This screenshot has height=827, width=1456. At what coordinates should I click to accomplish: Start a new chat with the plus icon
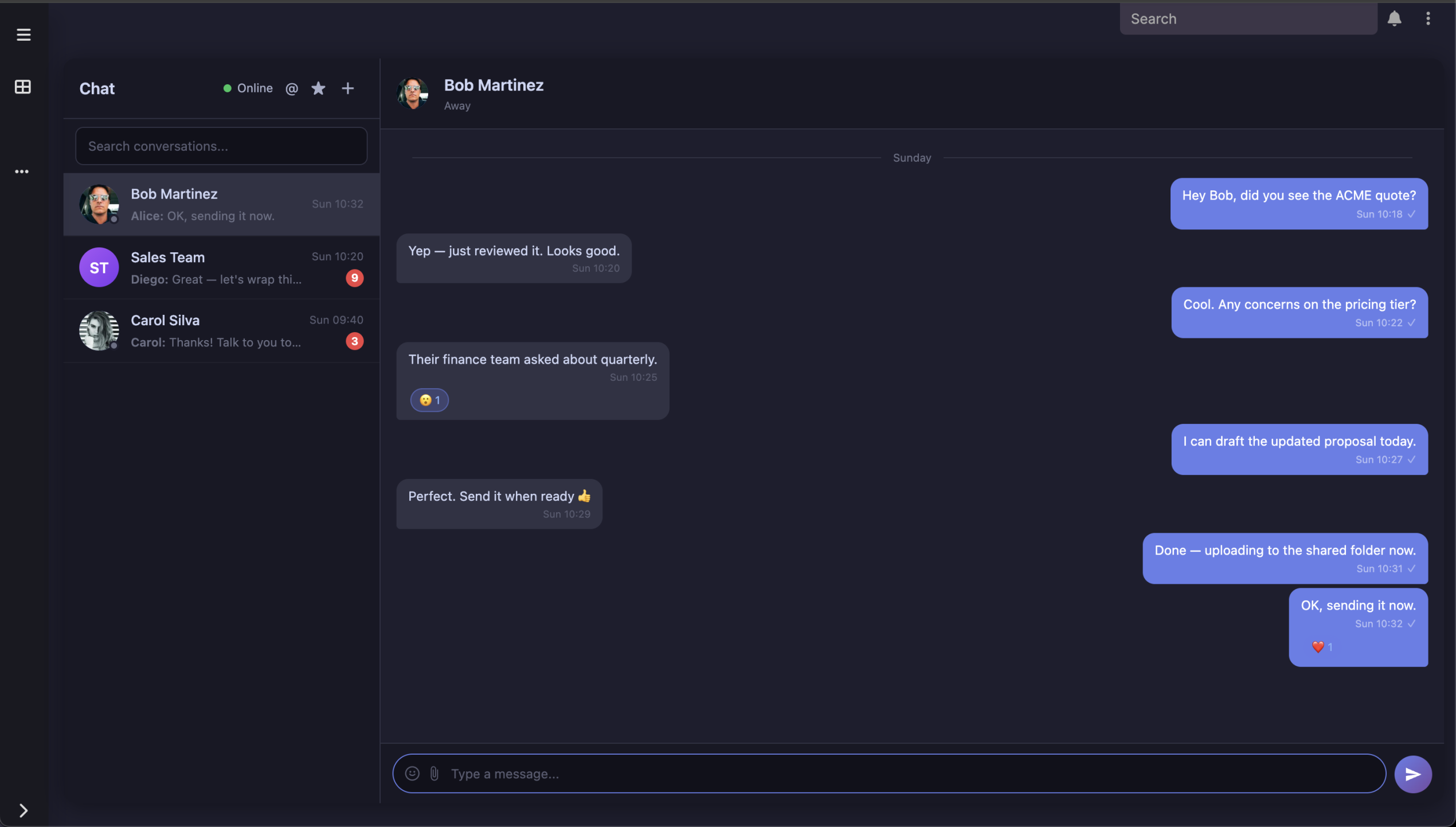[x=347, y=88]
